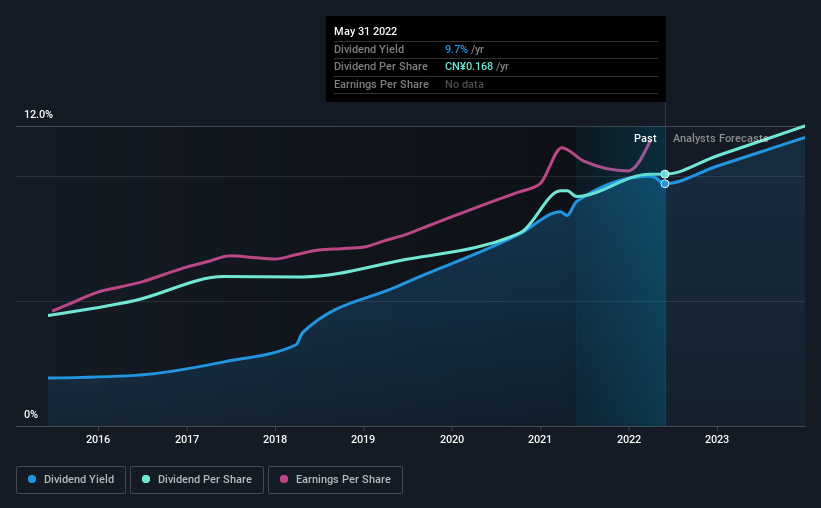
Task: Select the 2023 label on the time axis
Action: pyautogui.click(x=717, y=439)
